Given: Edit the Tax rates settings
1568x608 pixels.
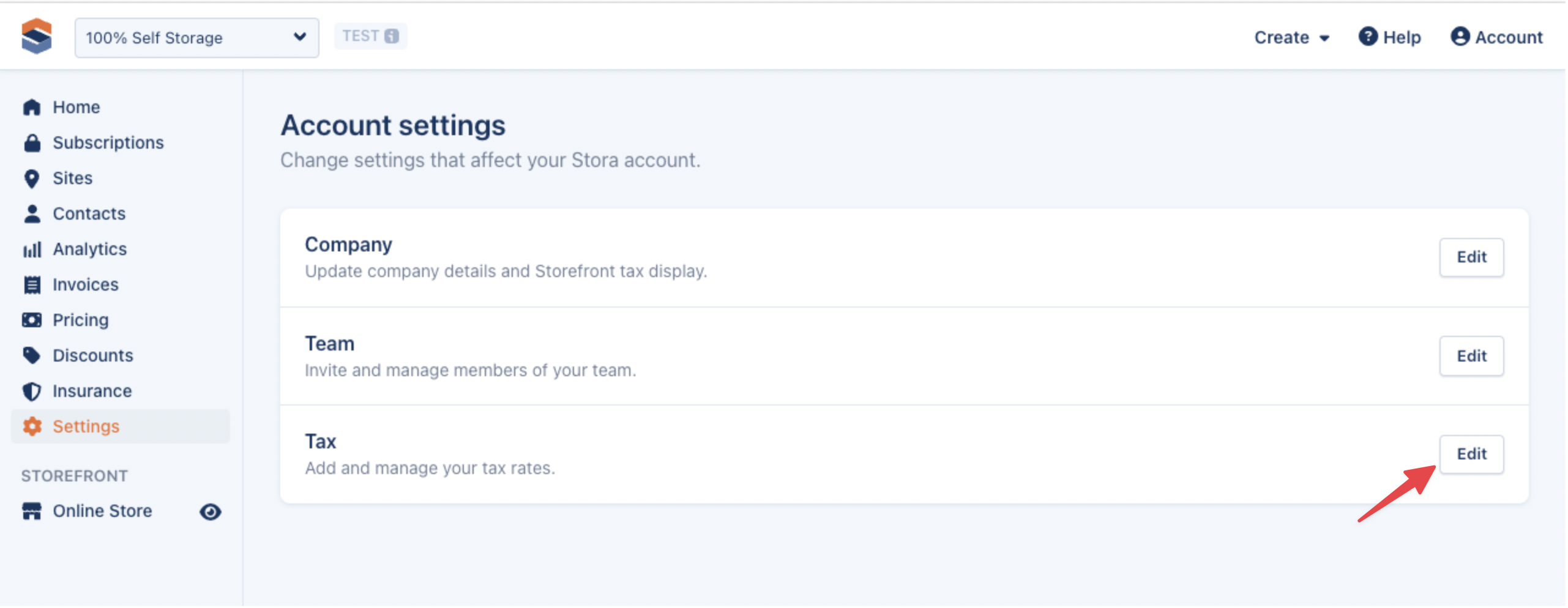Looking at the screenshot, I should tap(1471, 454).
